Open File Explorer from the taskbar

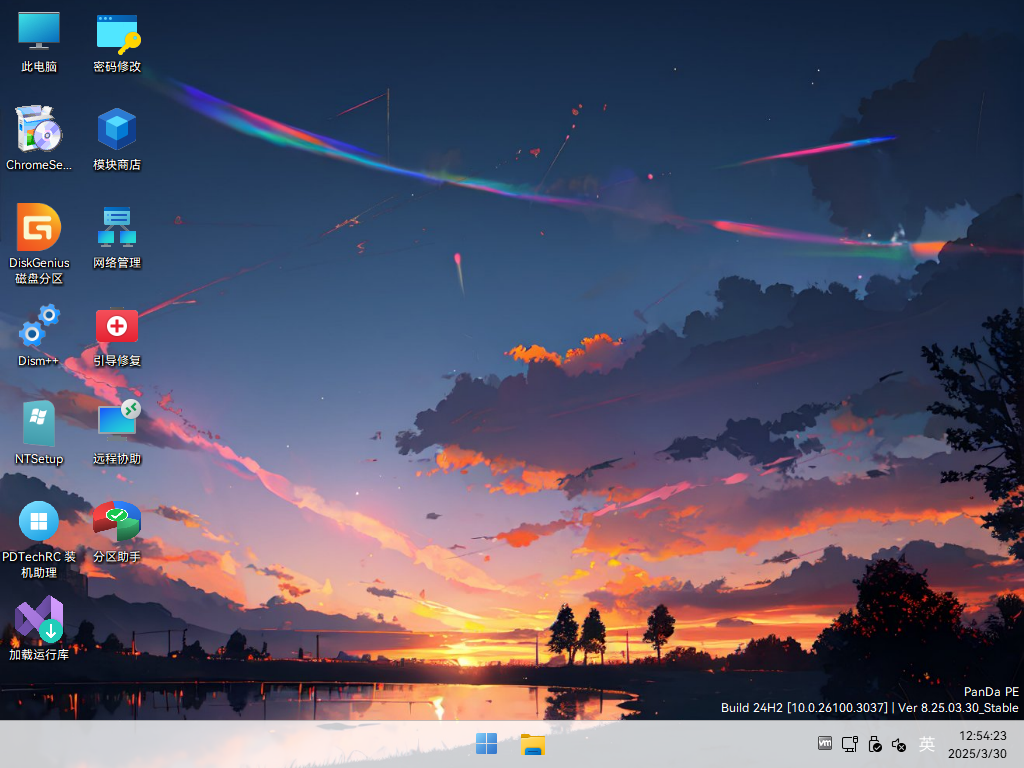[x=533, y=744]
